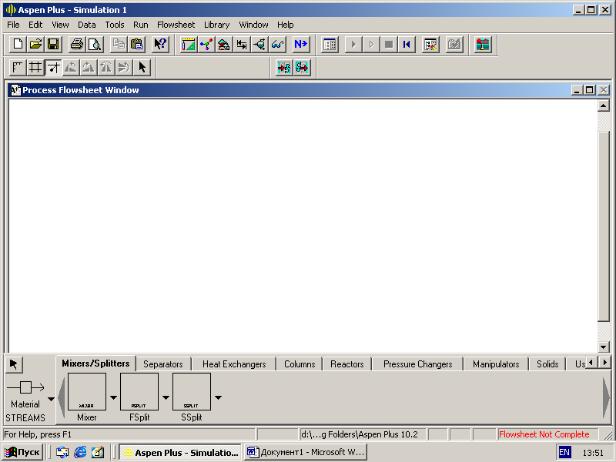
Task: Open the Run Control Panel icon
Action: [330, 44]
